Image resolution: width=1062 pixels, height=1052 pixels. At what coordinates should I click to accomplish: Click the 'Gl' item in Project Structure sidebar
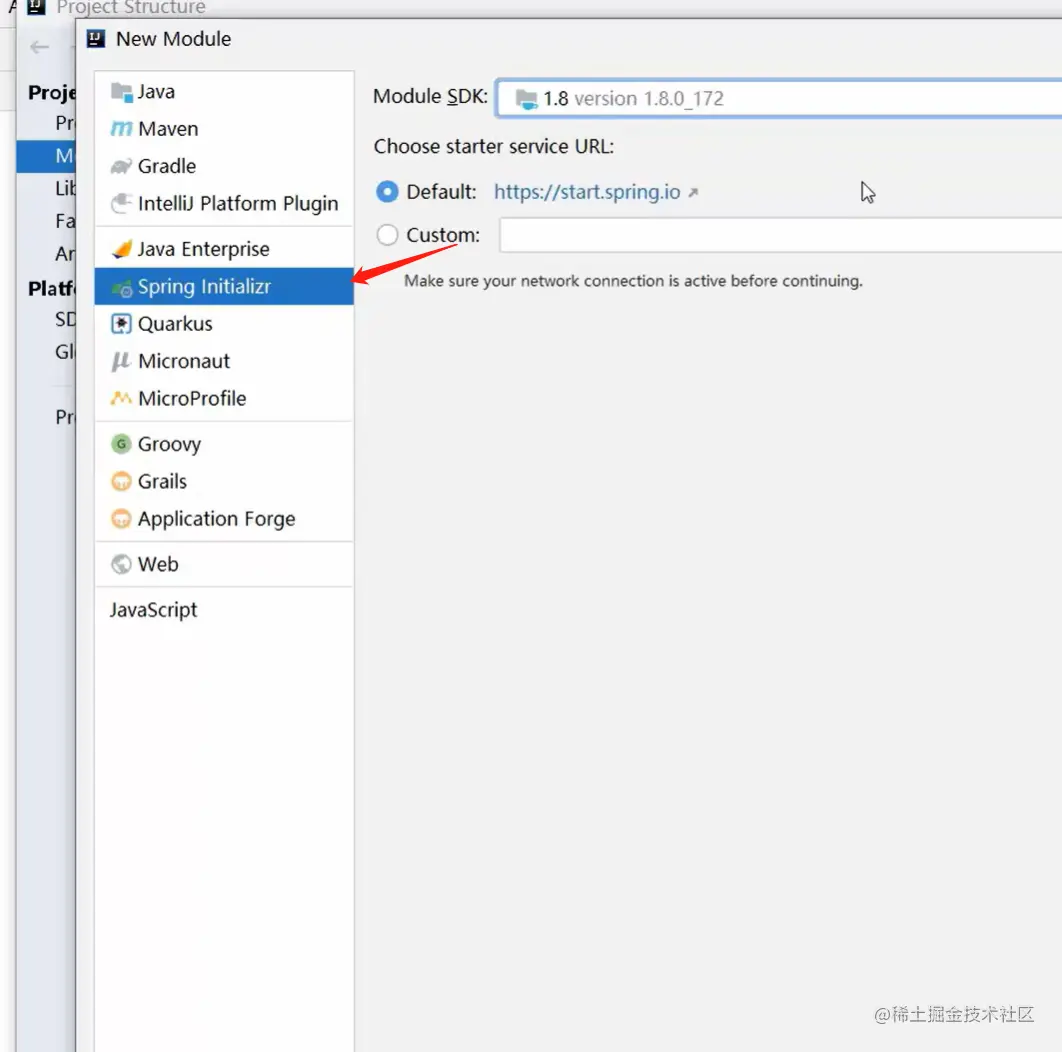pos(65,352)
